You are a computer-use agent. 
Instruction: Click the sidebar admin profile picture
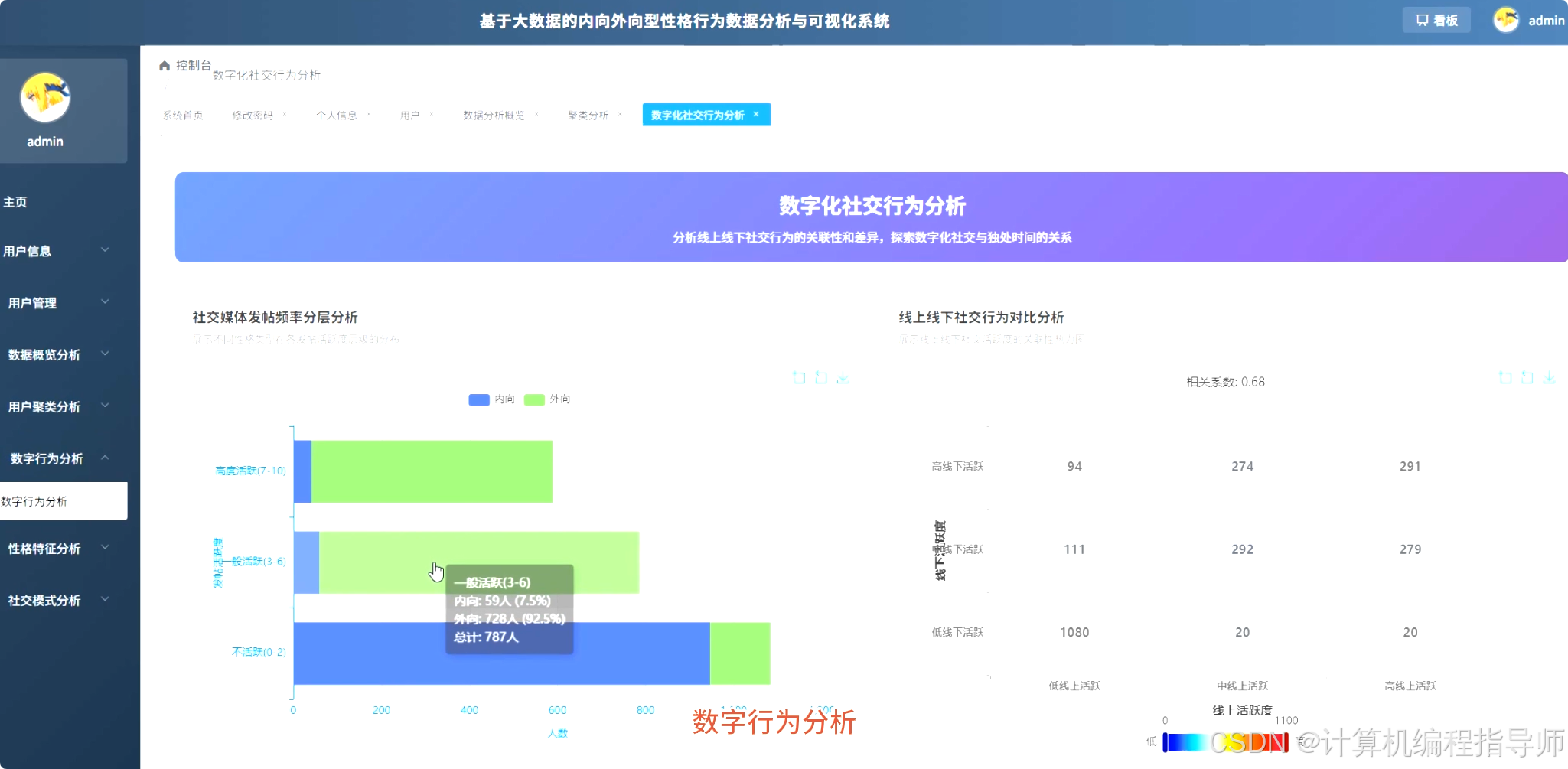(x=45, y=97)
